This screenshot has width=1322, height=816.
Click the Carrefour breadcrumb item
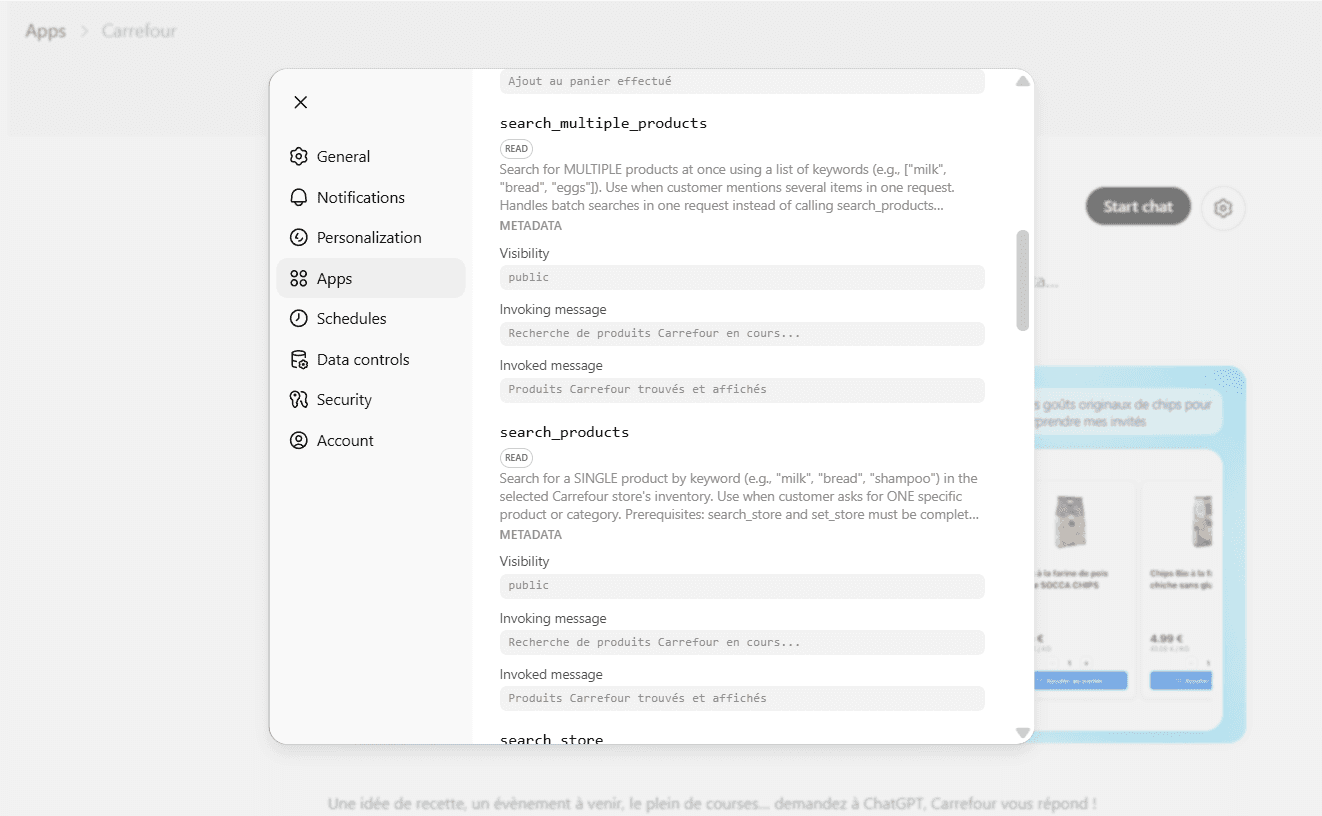tap(139, 31)
